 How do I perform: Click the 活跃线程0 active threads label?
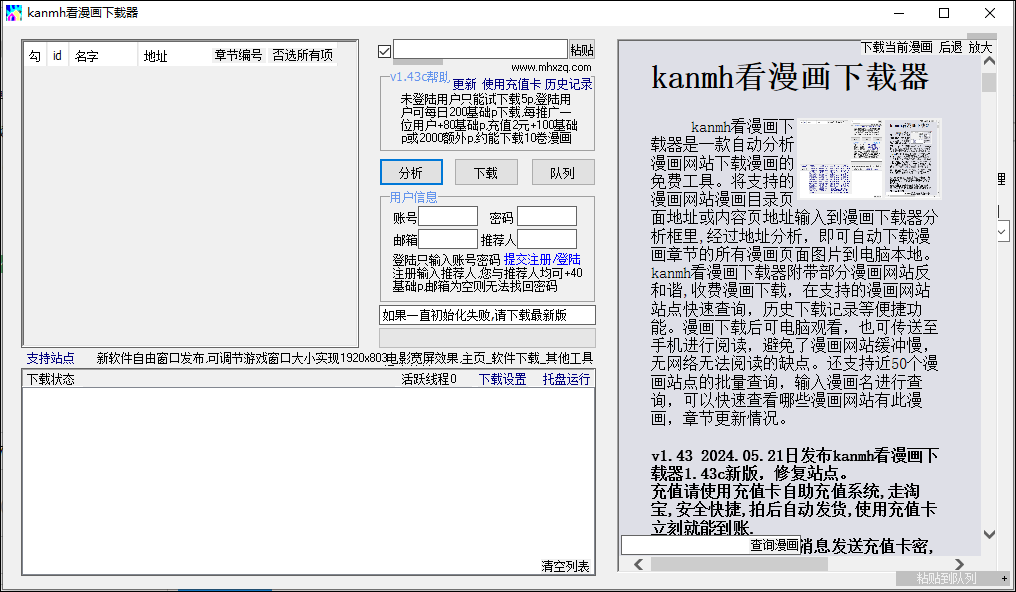pyautogui.click(x=429, y=379)
